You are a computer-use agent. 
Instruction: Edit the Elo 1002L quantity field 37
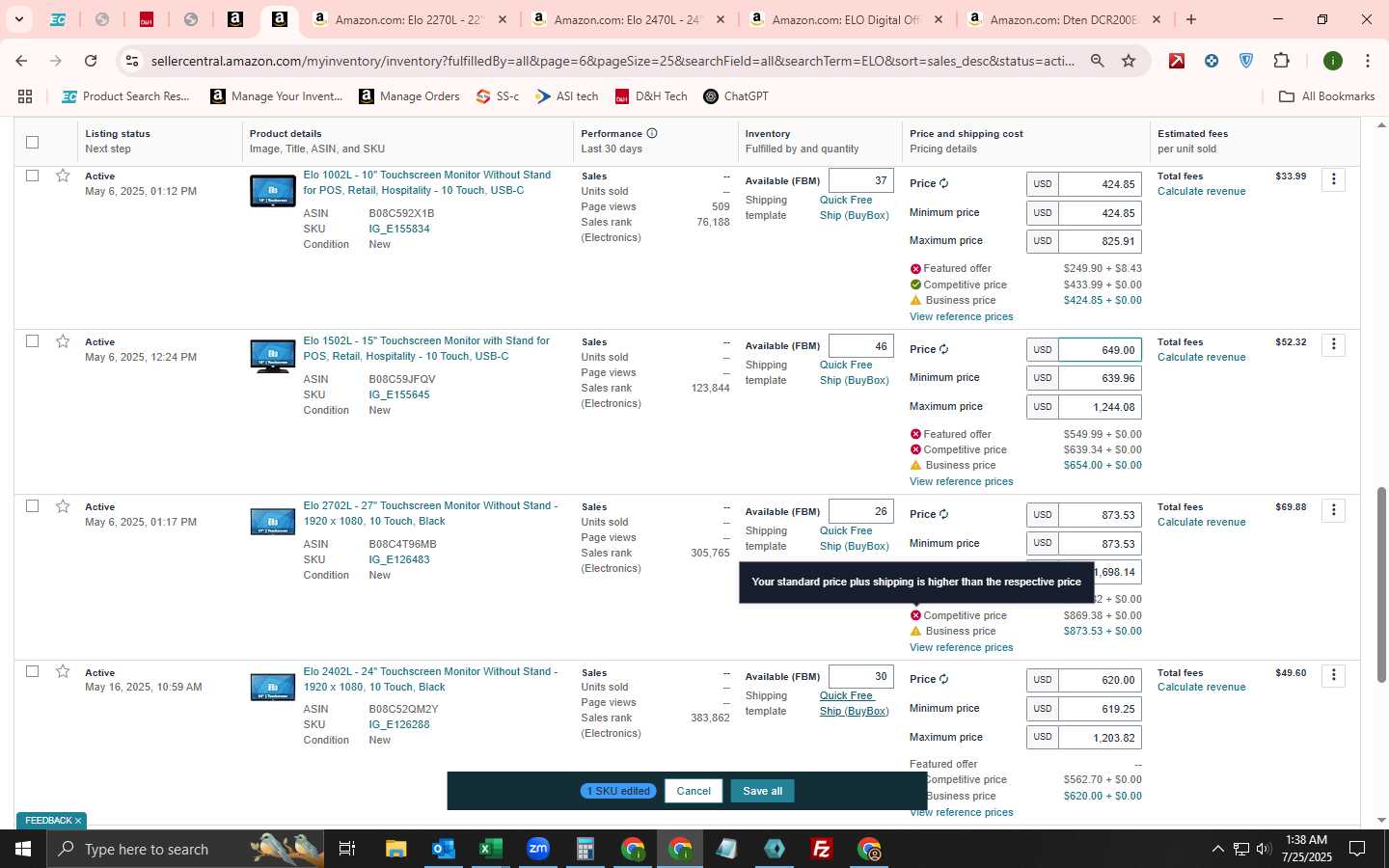pyautogui.click(x=860, y=180)
